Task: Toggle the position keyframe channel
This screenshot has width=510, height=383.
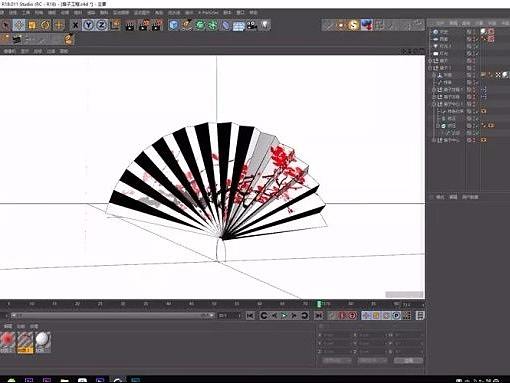Action: (366, 315)
